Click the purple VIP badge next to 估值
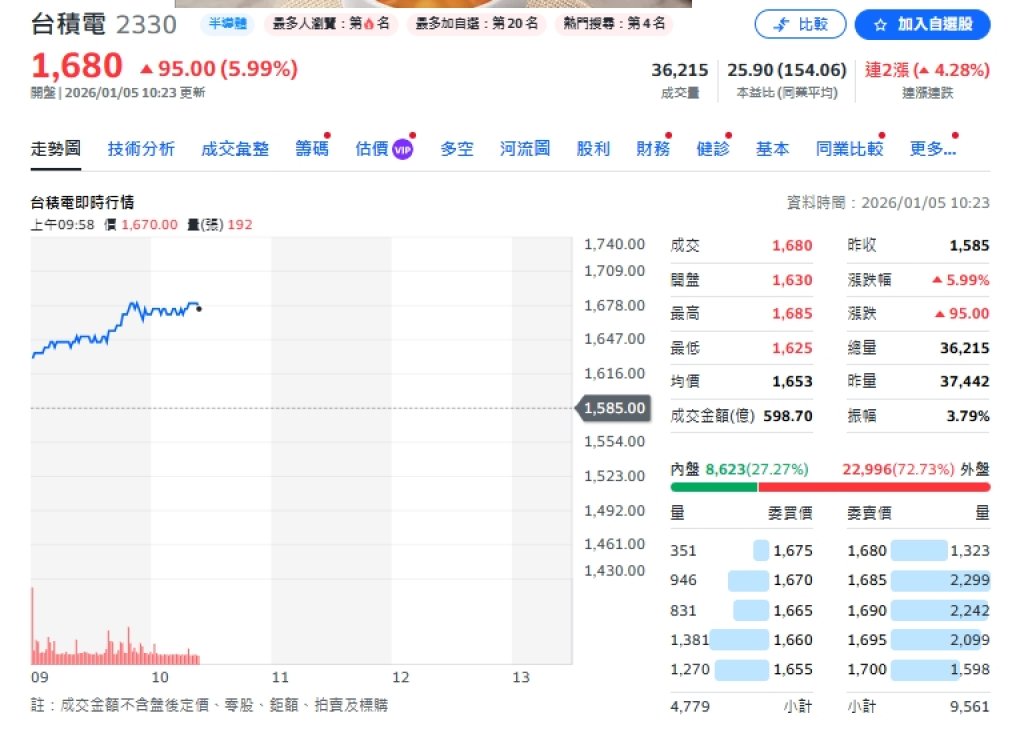 402,149
